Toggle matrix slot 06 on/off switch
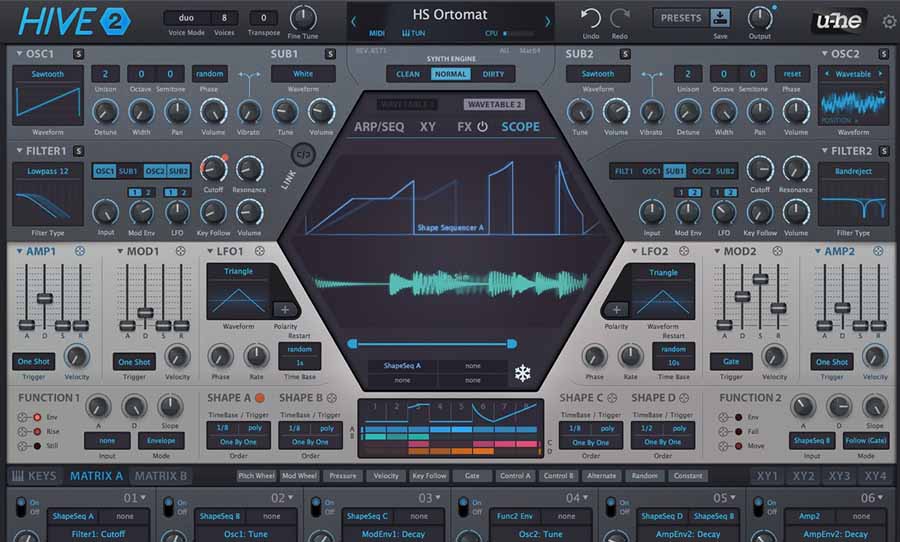 click(x=758, y=506)
